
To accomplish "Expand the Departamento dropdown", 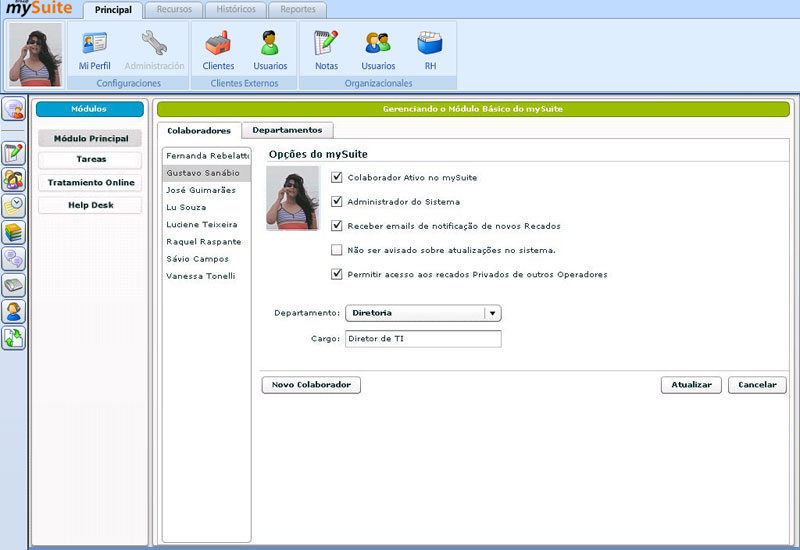I will [491, 313].
